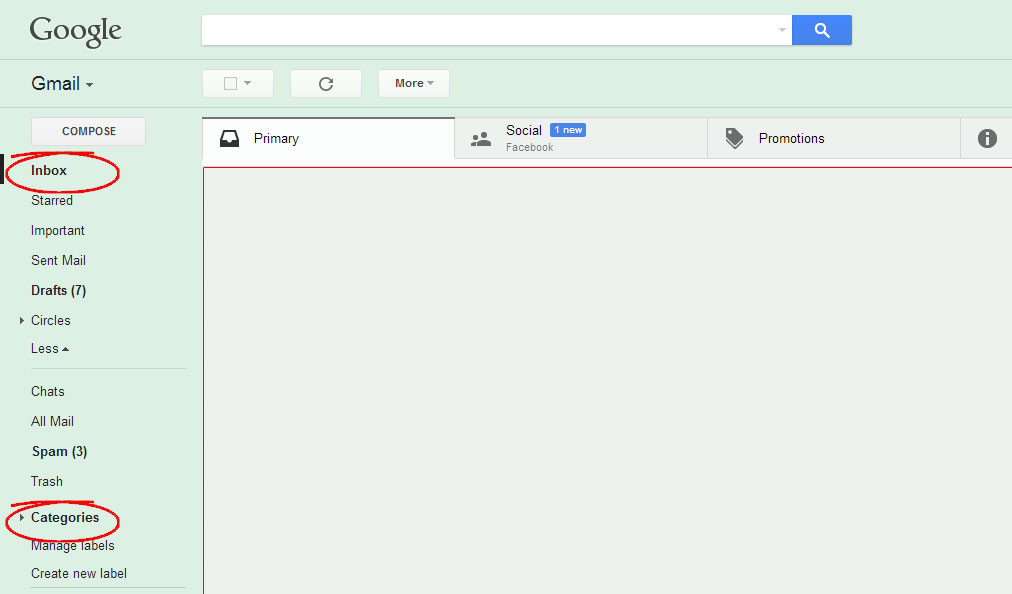
Task: Expand the Circles label list
Action: click(21, 320)
